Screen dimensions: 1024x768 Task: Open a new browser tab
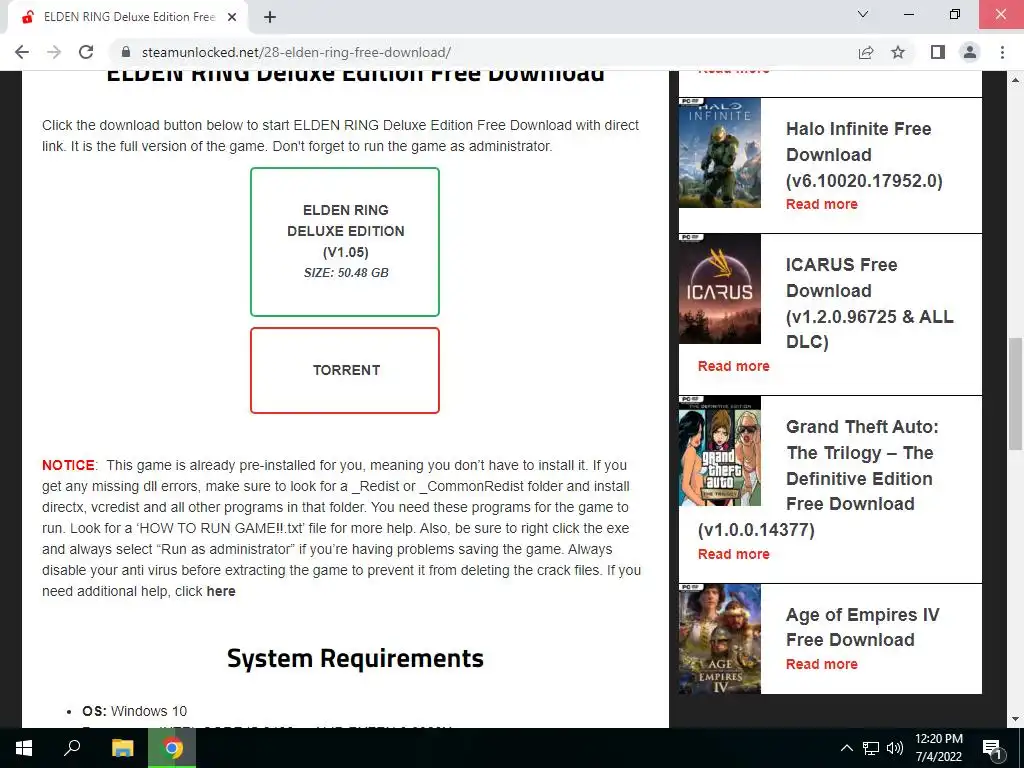270,17
